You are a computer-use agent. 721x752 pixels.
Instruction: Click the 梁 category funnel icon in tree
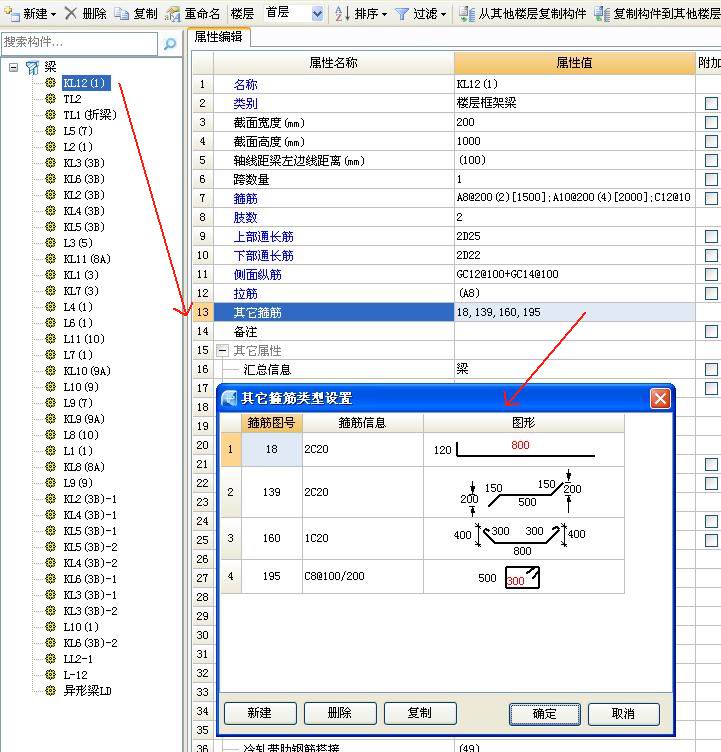pyautogui.click(x=32, y=68)
